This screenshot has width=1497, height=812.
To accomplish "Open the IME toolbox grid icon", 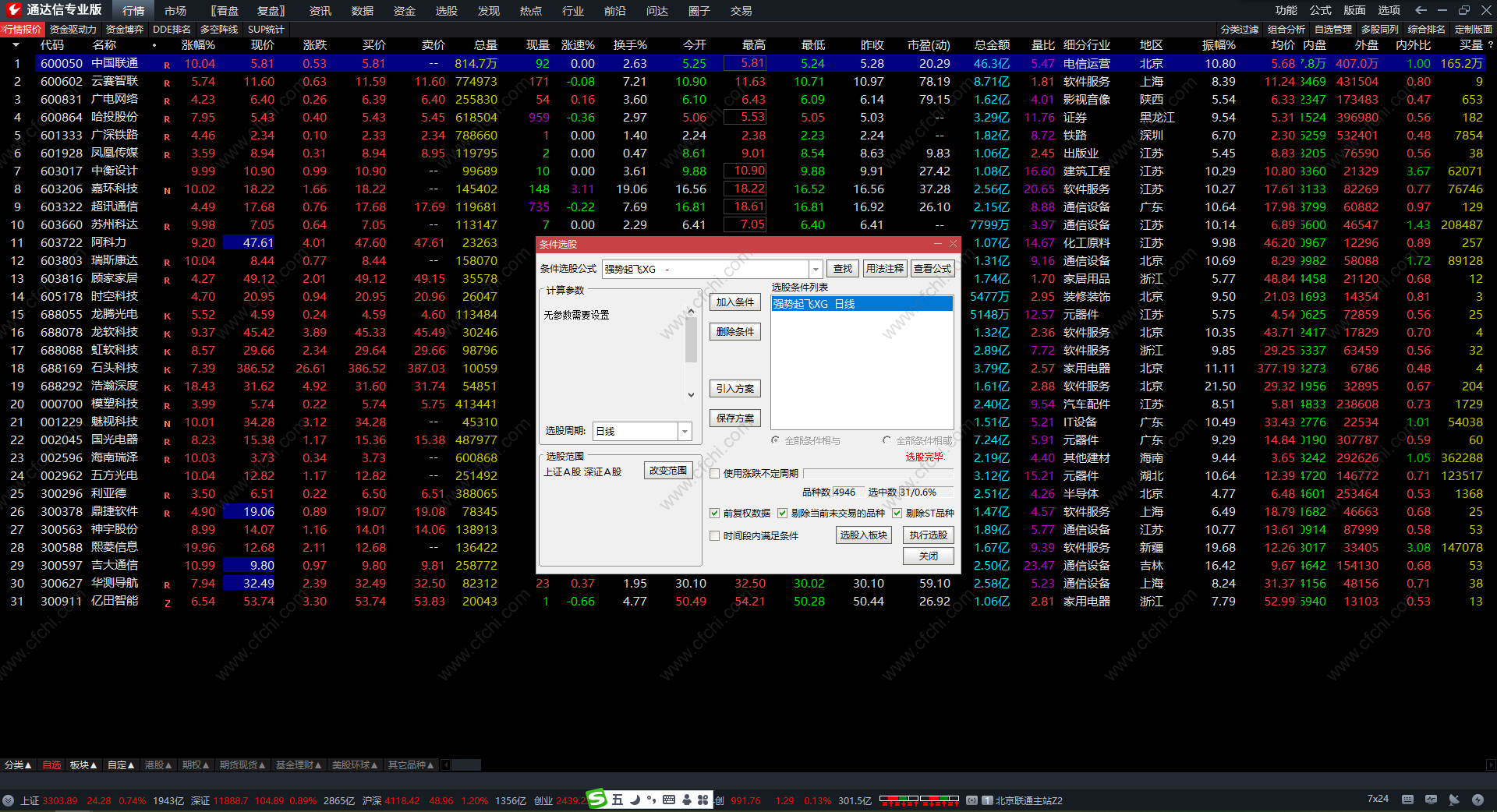I will [x=702, y=800].
